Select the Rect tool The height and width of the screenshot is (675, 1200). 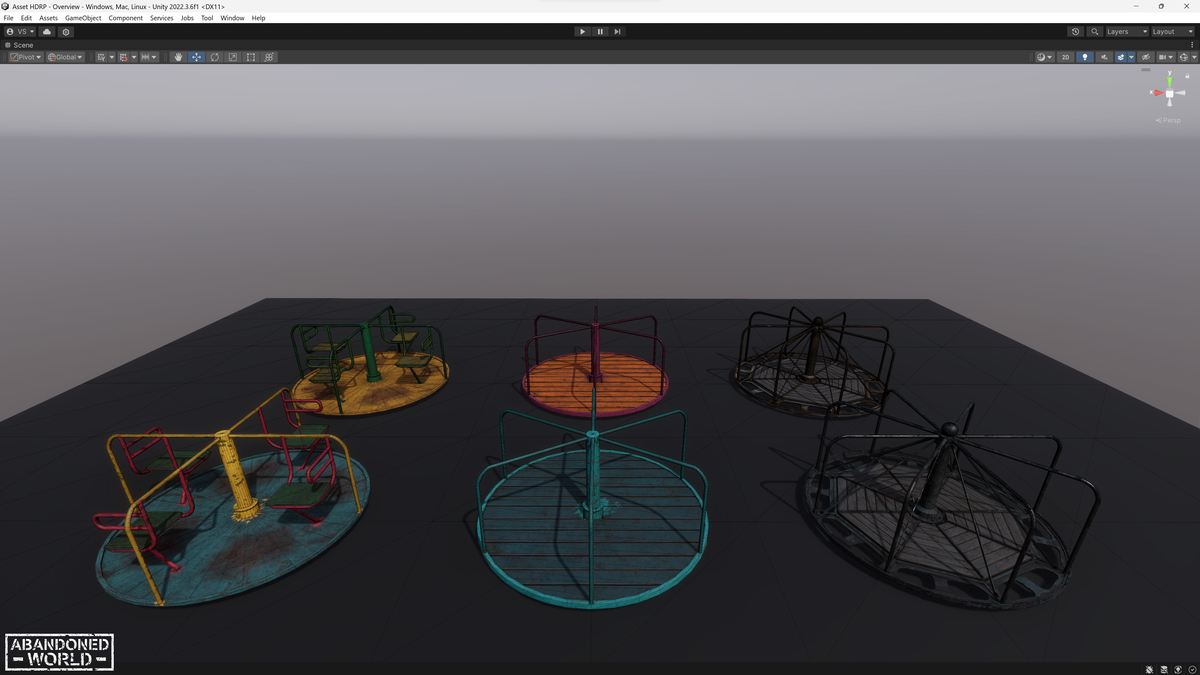[x=251, y=57]
